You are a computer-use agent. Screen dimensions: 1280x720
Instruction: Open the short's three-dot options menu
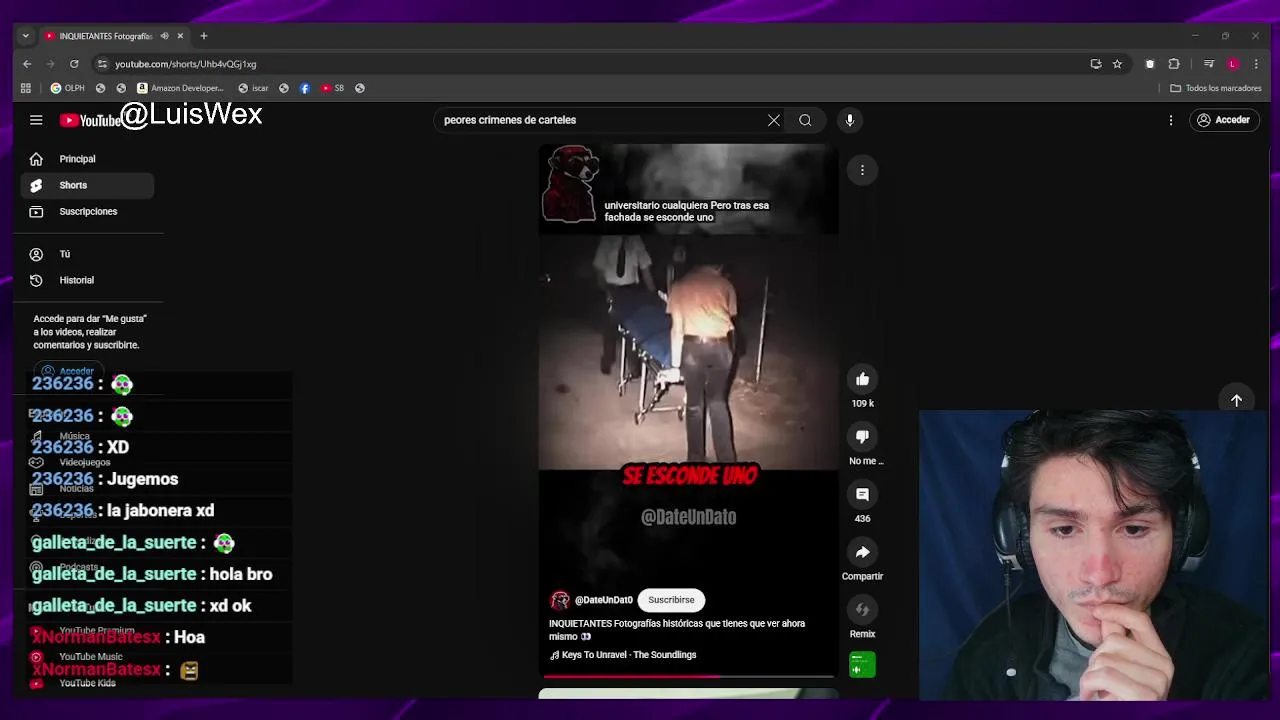[x=862, y=170]
